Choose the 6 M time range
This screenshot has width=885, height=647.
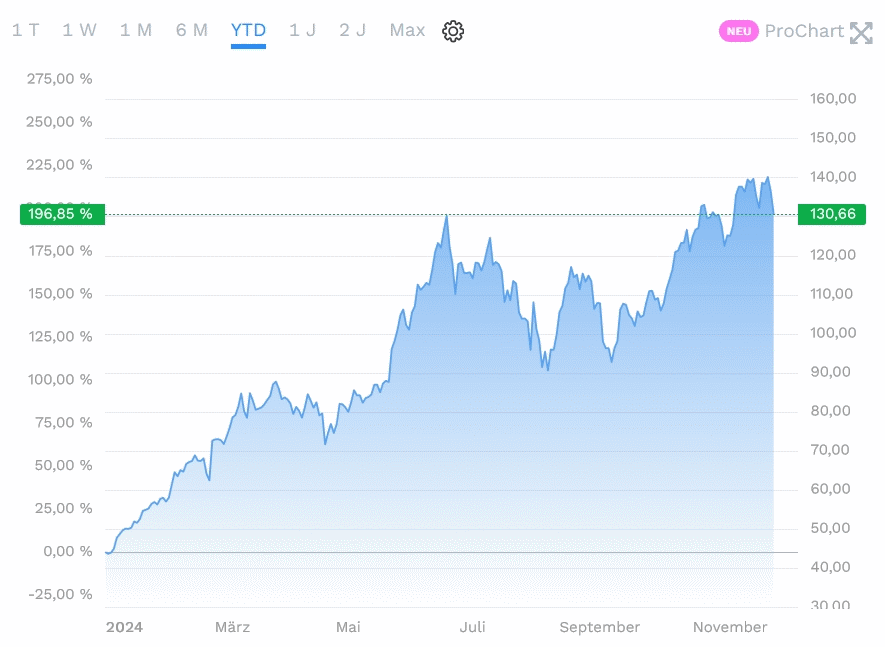point(192,30)
